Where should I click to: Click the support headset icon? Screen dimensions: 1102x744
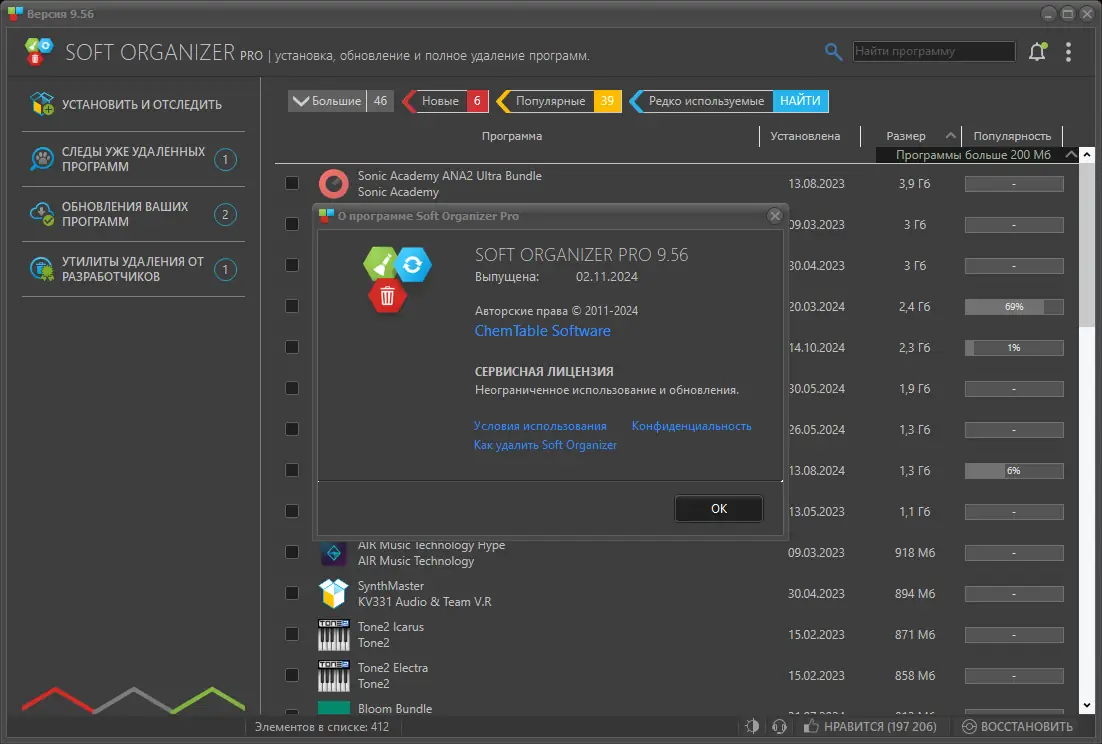779,726
